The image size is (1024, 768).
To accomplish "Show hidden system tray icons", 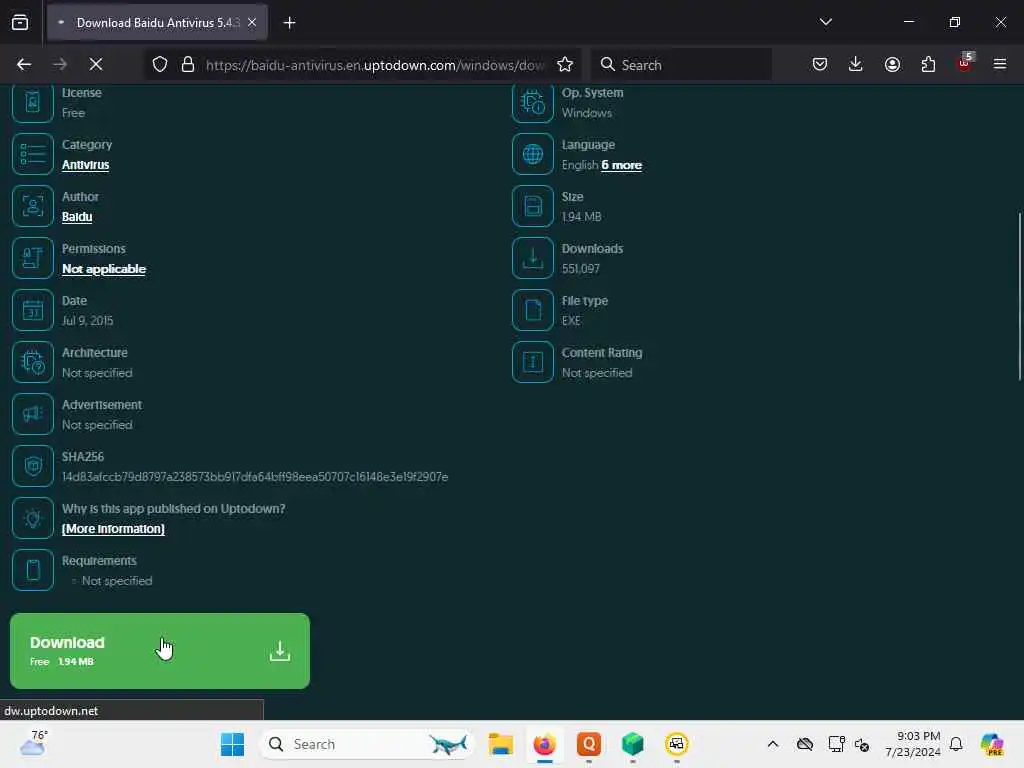I will [x=773, y=744].
